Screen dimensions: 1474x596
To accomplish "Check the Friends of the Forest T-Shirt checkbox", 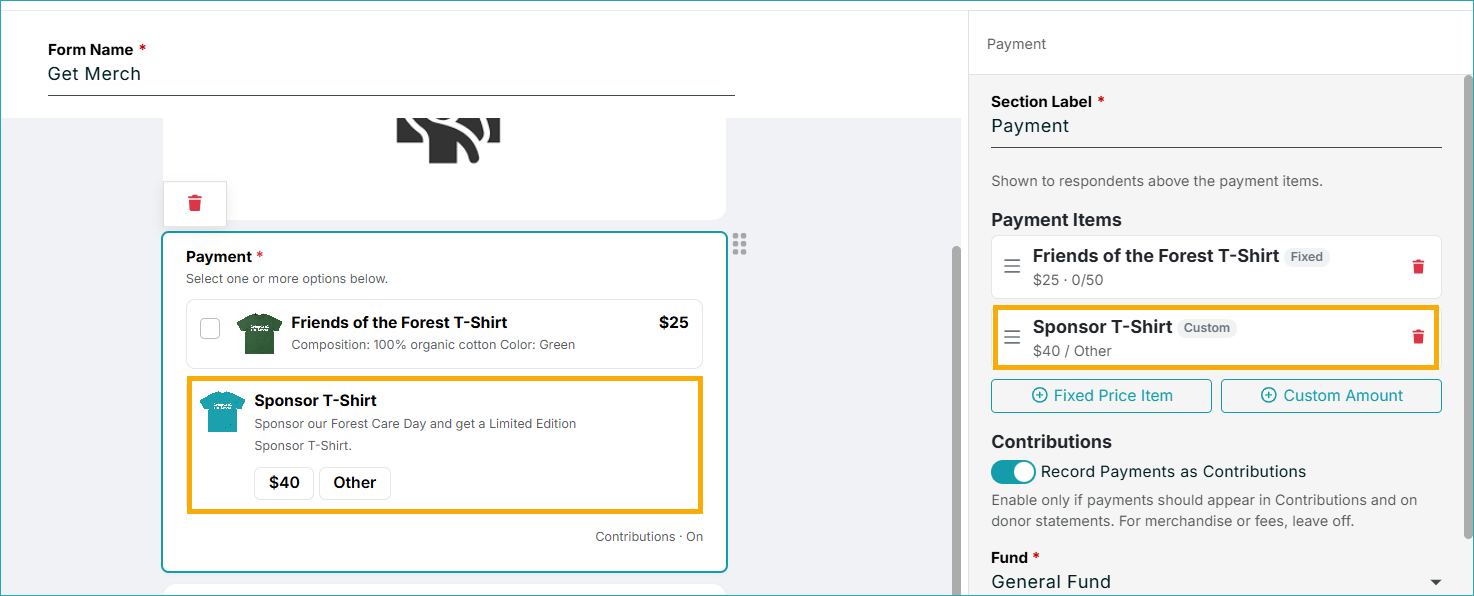I will point(210,328).
